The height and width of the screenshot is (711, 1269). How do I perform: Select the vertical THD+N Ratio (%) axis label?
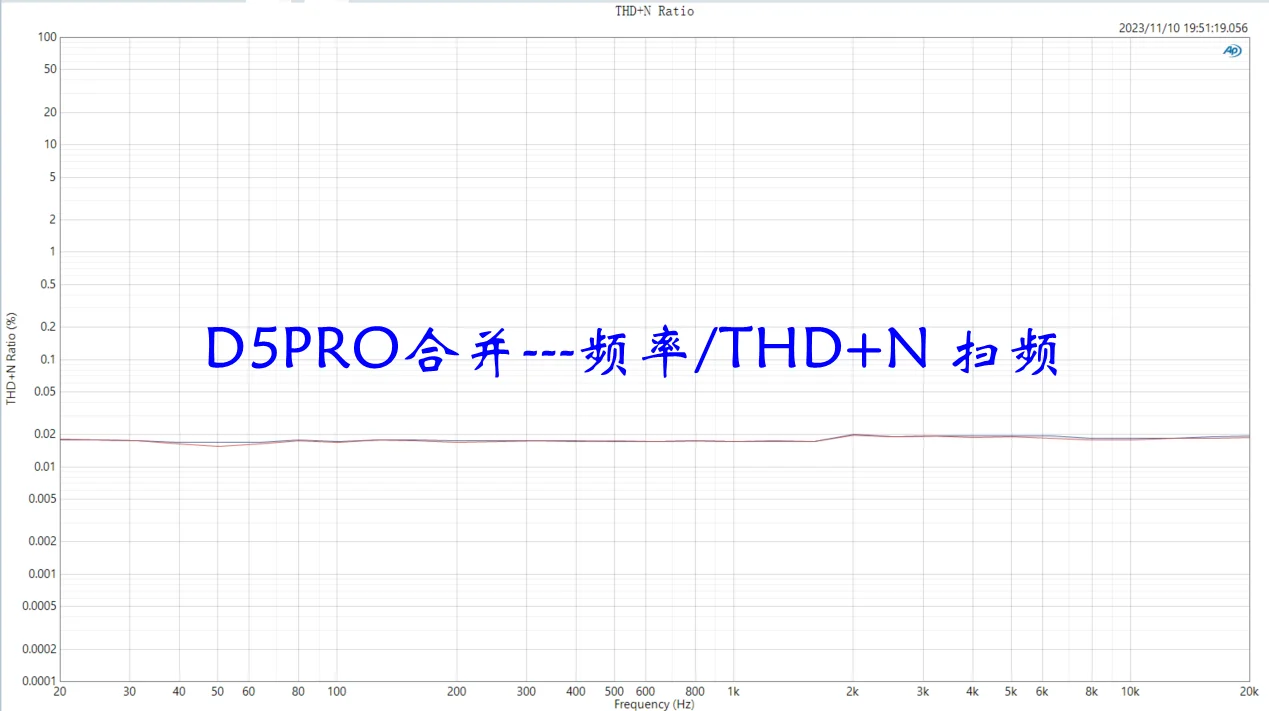pyautogui.click(x=12, y=359)
